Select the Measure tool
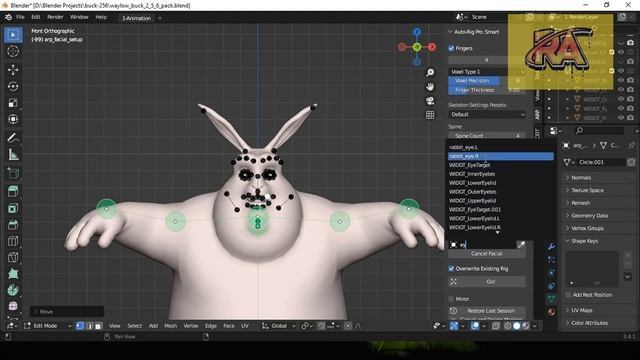The height and width of the screenshot is (360, 640). click(x=13, y=154)
